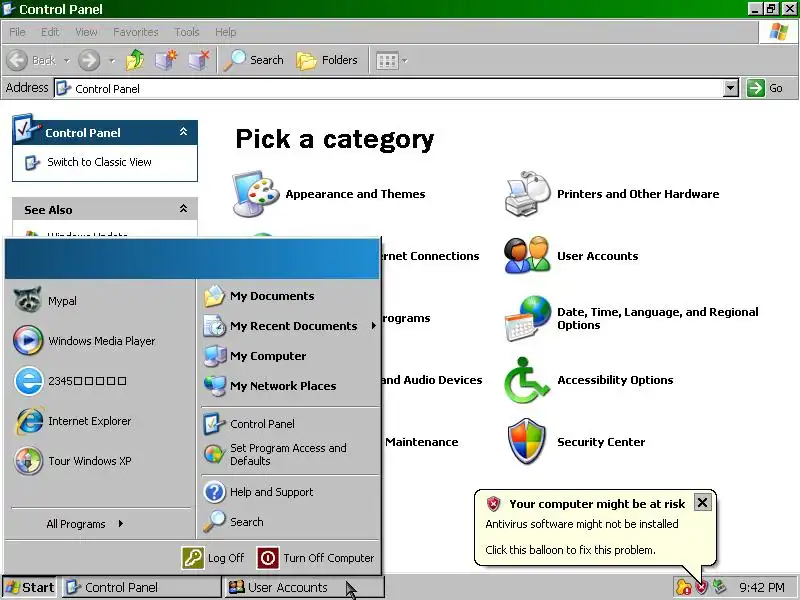Open My Network Places from Start menu
800x600 pixels.
290,386
